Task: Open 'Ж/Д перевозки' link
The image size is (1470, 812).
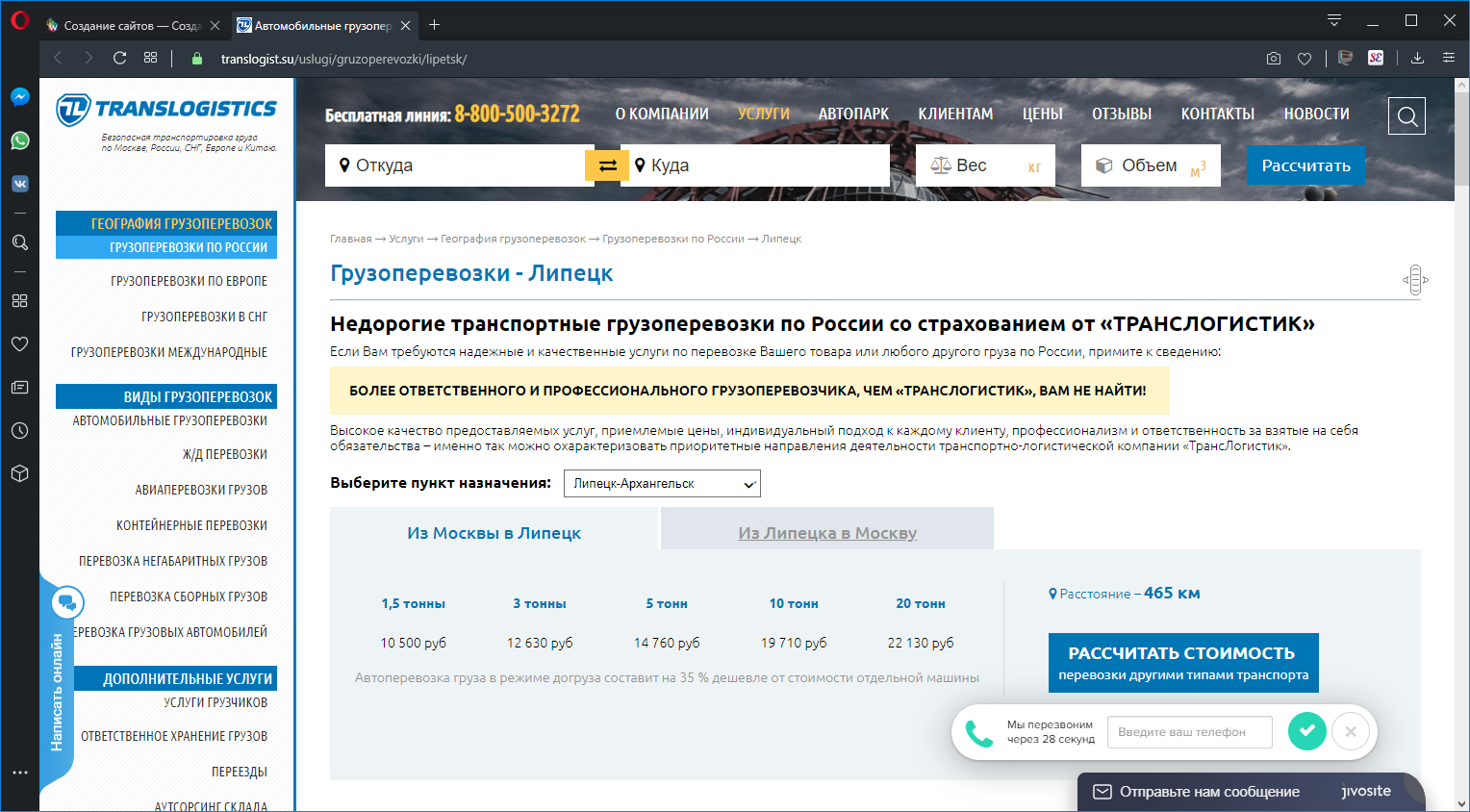Action: tap(225, 454)
